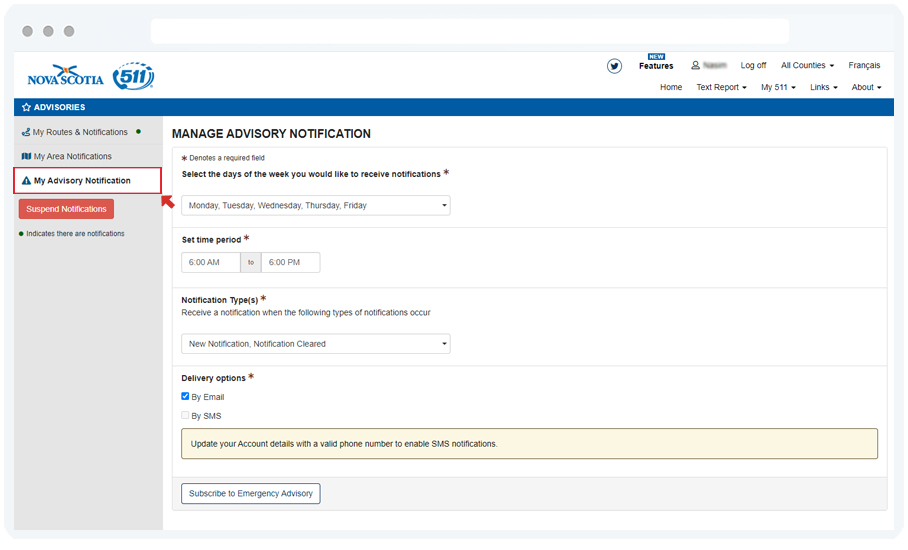908x550 pixels.
Task: Click the 6:00 PM end time field
Action: (x=290, y=263)
